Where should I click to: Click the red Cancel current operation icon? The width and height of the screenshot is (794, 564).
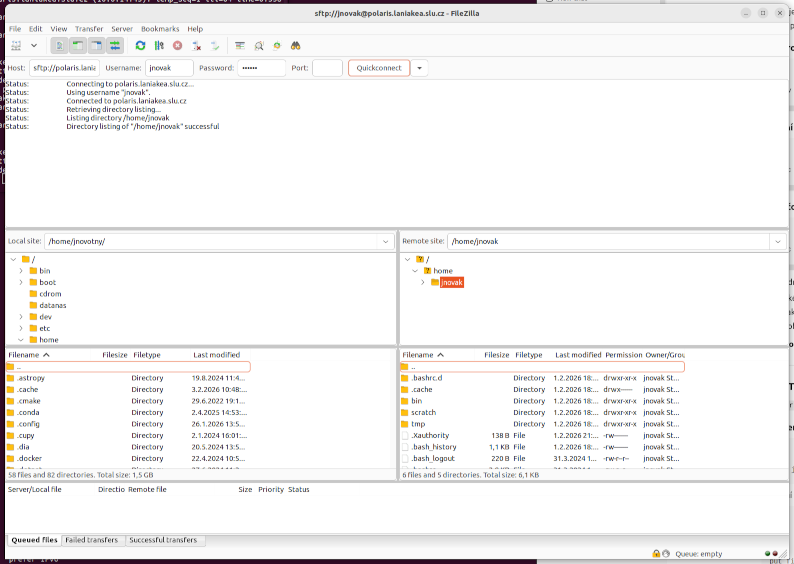tap(178, 46)
